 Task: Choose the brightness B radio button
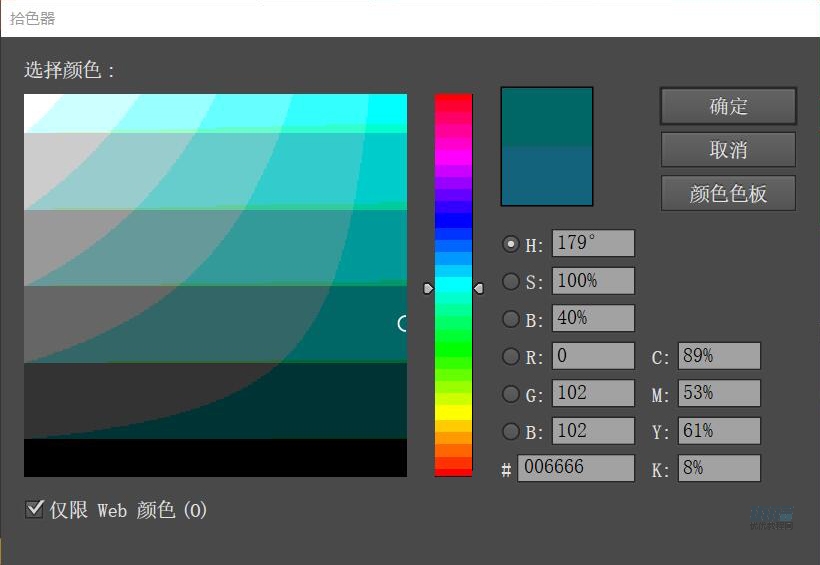pos(511,319)
